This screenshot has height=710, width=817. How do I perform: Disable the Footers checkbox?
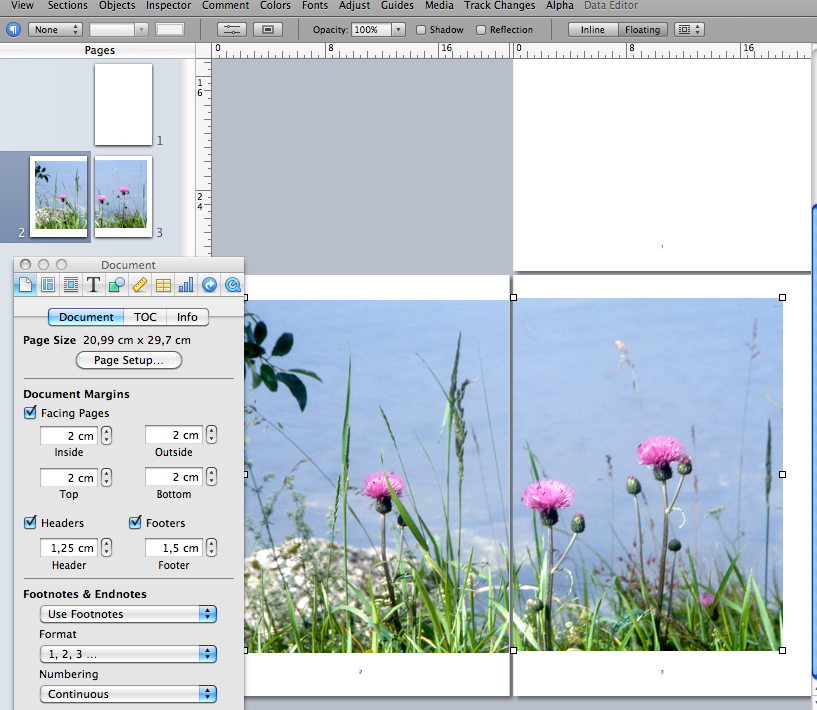135,522
